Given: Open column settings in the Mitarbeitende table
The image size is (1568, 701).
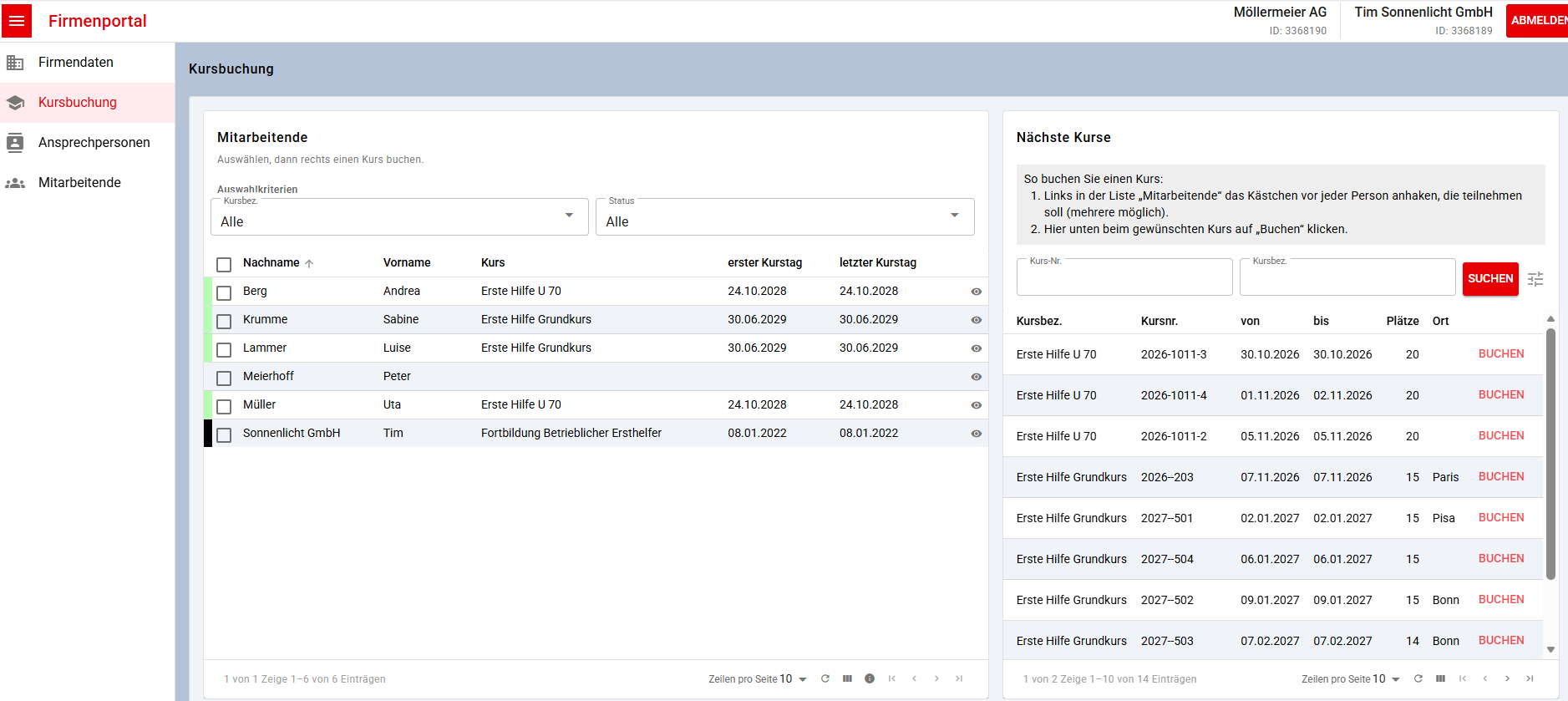Looking at the screenshot, I should 847,678.
